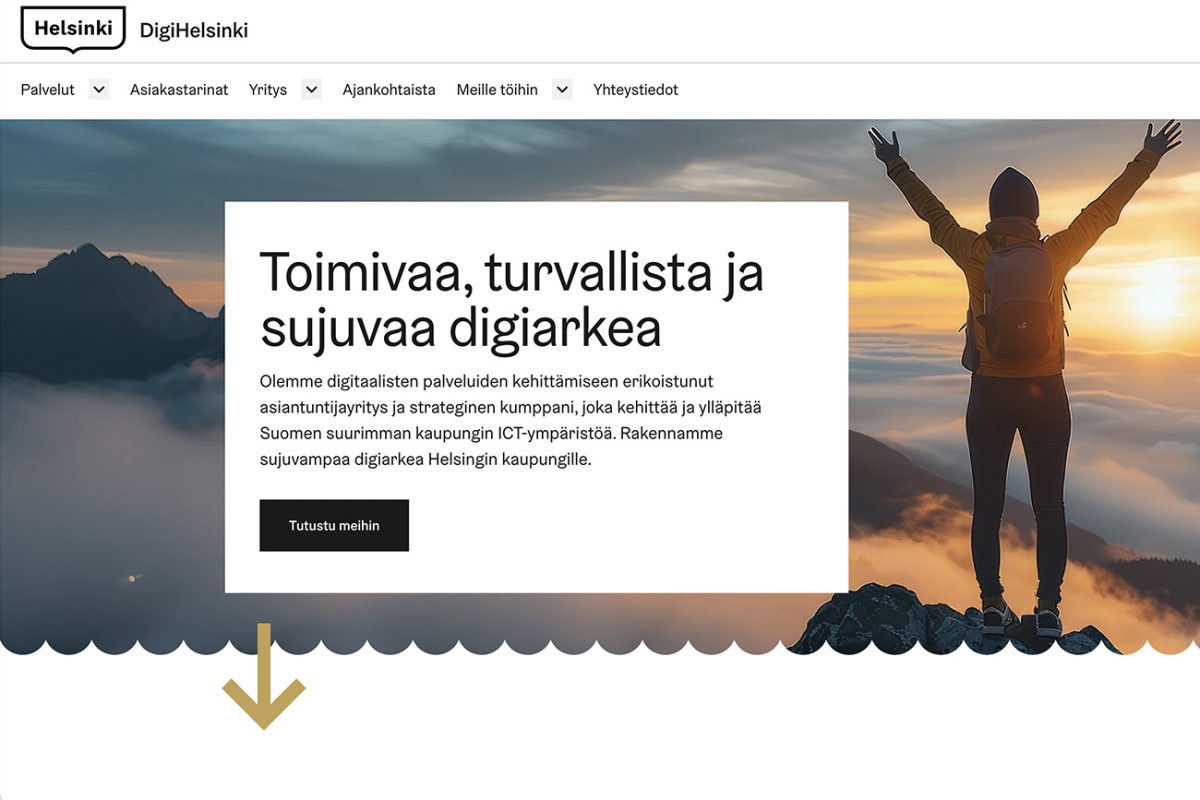
Task: Expand the Meille töihin submenu chevron
Action: [562, 90]
